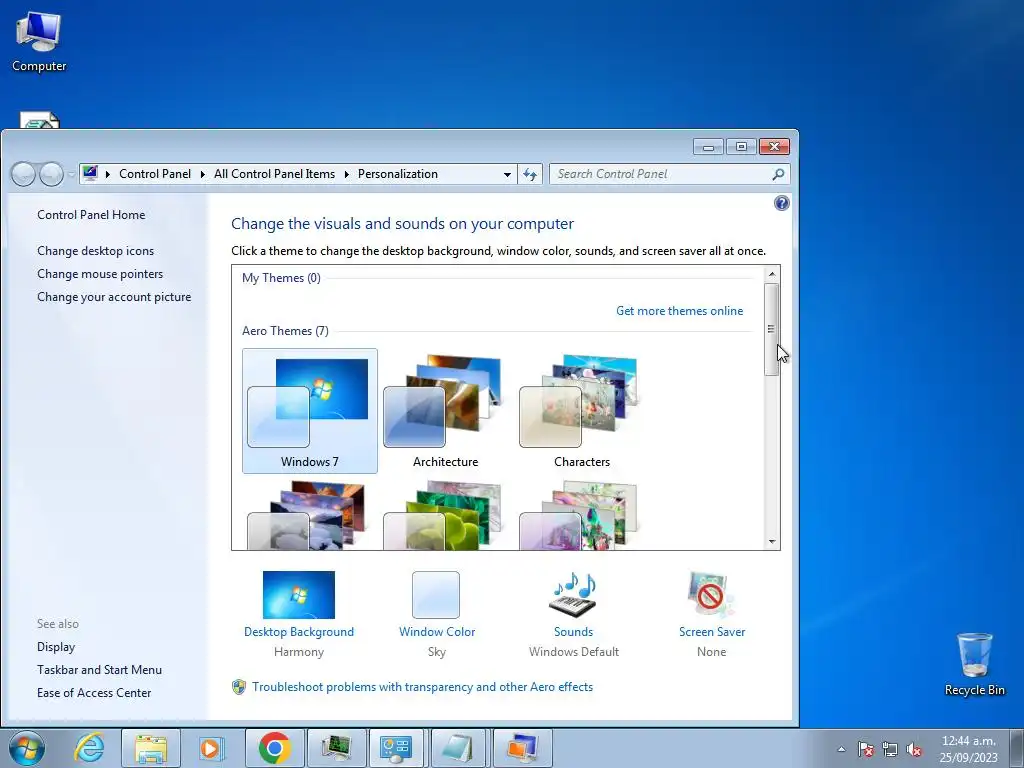Click the shield icon next to Troubleshoot

[239, 687]
